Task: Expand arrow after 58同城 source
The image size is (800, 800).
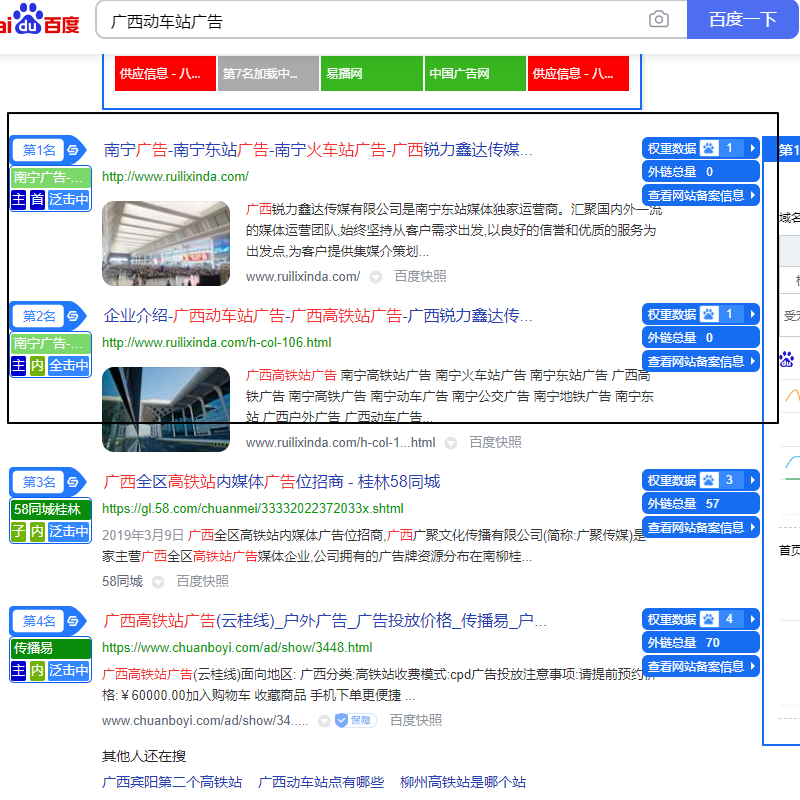Action: (x=158, y=582)
